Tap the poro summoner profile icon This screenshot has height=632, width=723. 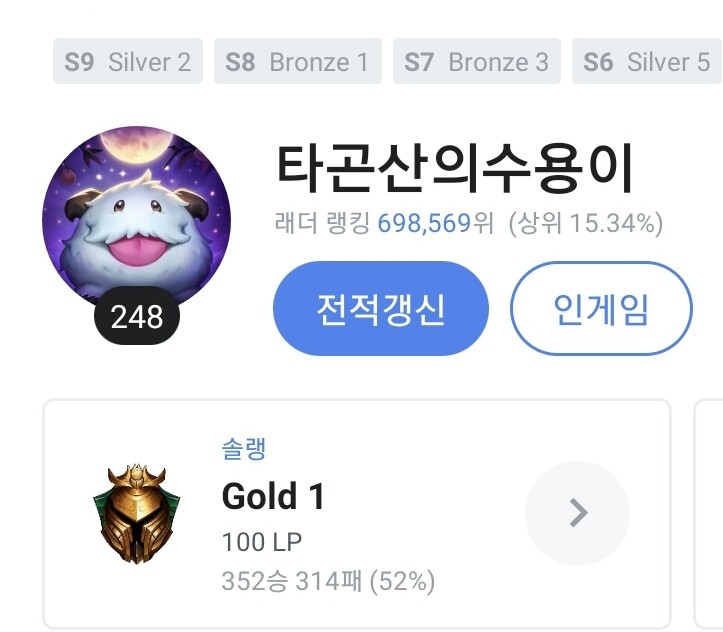click(x=136, y=219)
